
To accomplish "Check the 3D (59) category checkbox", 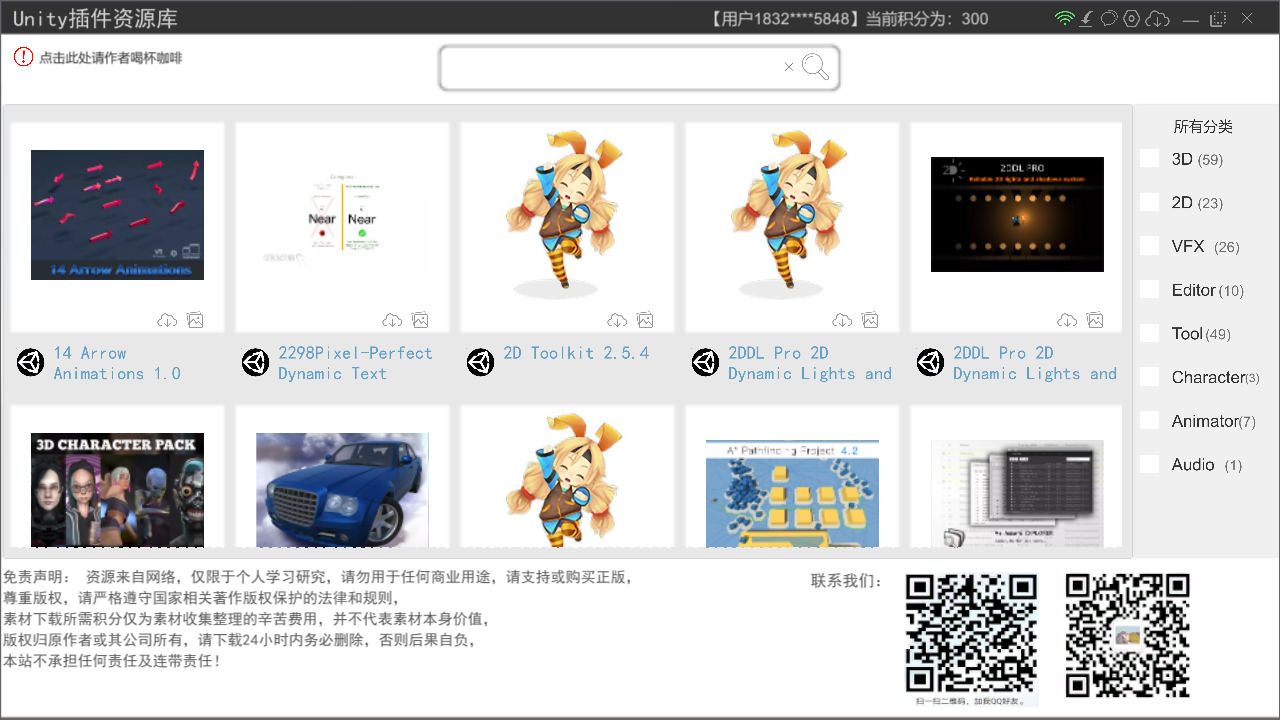I will point(1150,158).
